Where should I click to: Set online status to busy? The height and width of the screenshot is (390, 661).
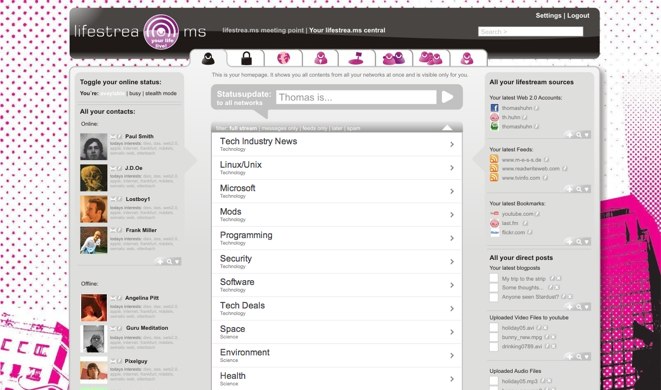tap(135, 94)
